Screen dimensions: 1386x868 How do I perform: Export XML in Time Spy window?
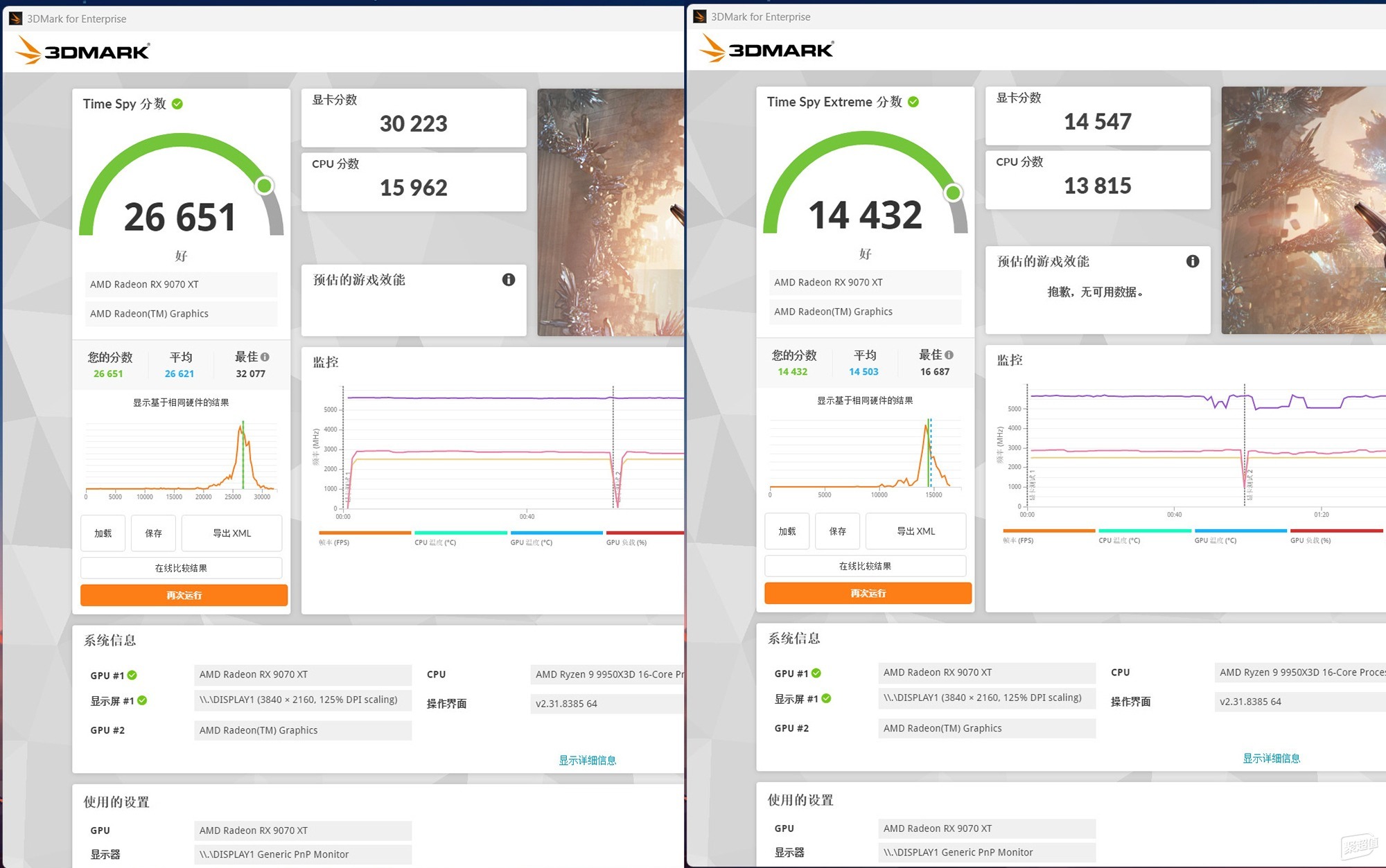231,533
